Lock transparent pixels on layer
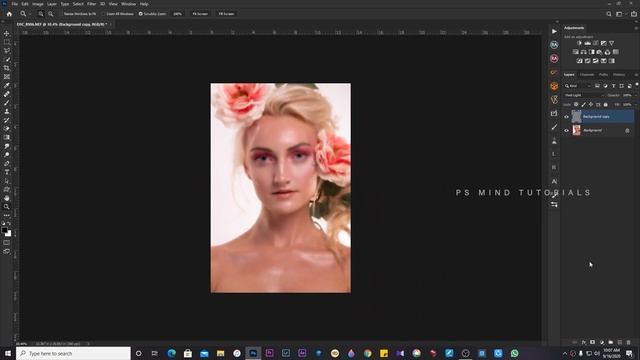This screenshot has width=640, height=360. [x=576, y=104]
